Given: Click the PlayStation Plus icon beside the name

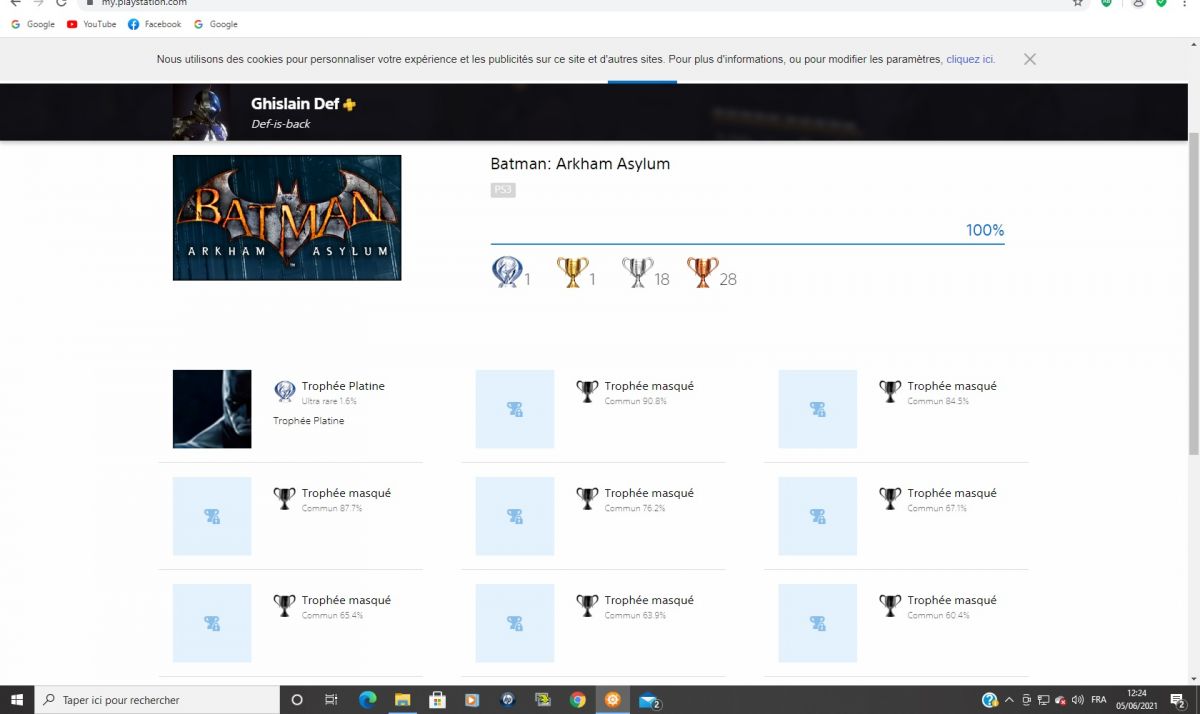Looking at the screenshot, I should [x=349, y=104].
